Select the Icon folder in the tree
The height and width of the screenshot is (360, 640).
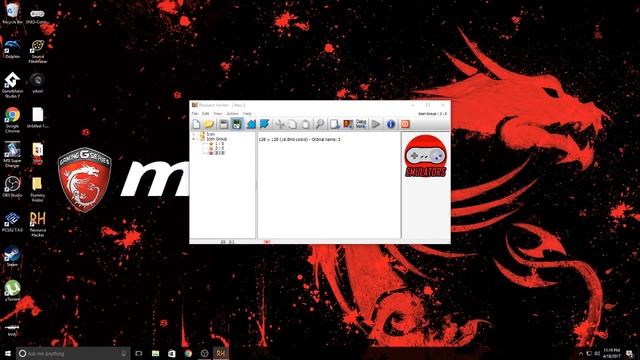pos(207,134)
